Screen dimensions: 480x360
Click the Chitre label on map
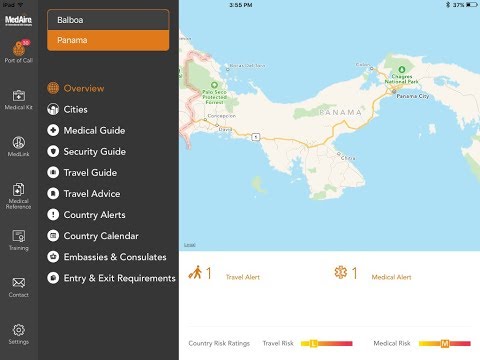pyautogui.click(x=348, y=158)
